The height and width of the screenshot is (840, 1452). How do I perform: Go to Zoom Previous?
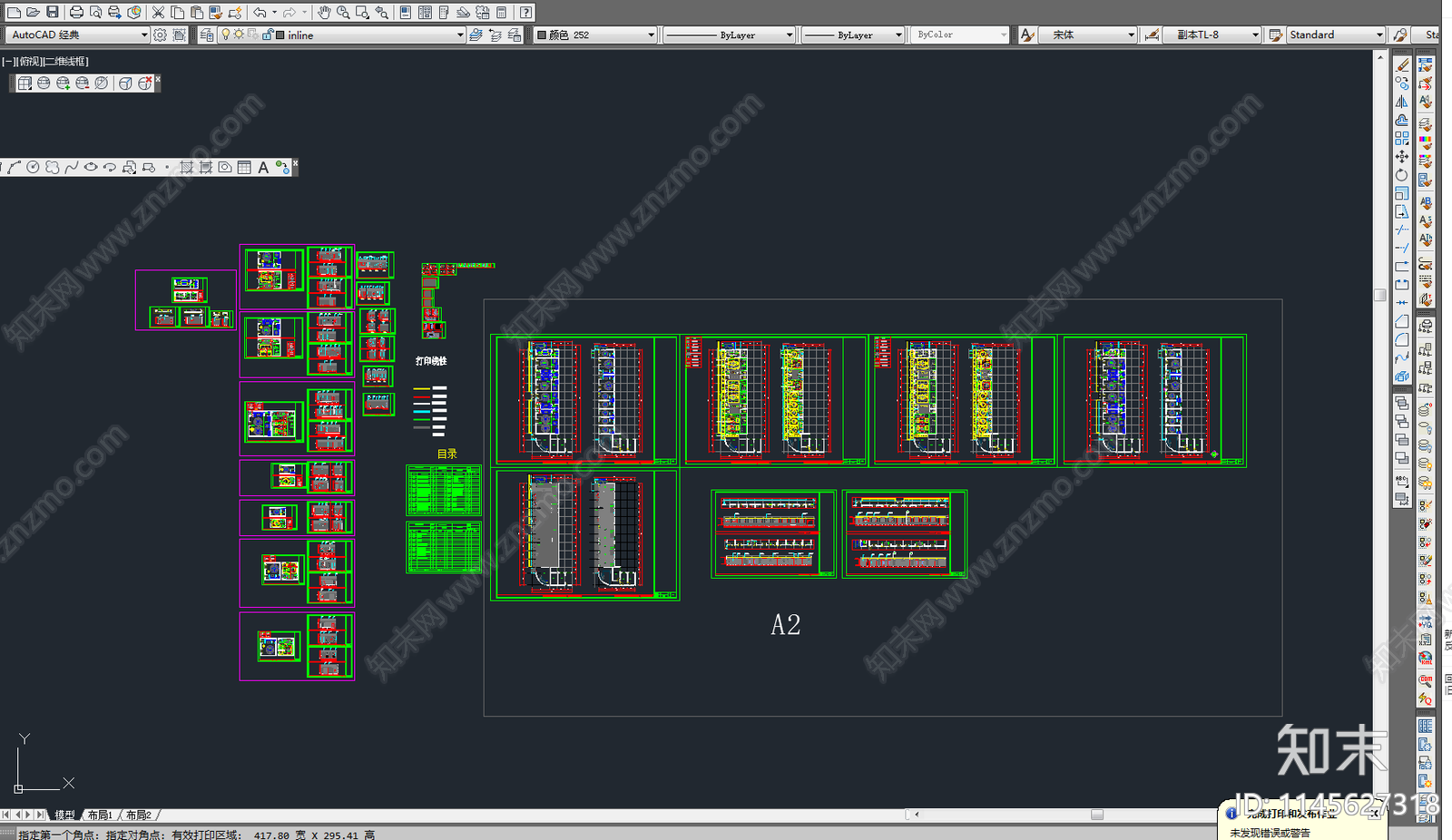382,13
